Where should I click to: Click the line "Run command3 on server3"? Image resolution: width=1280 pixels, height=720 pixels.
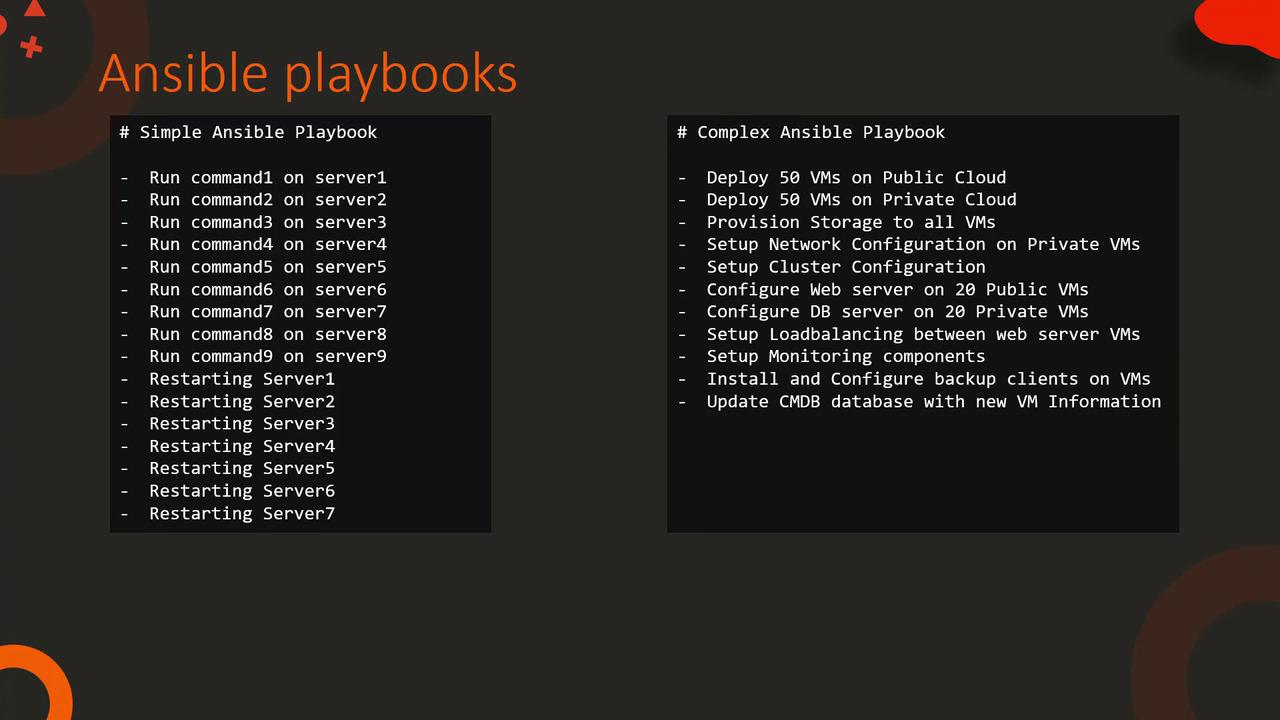coord(268,222)
